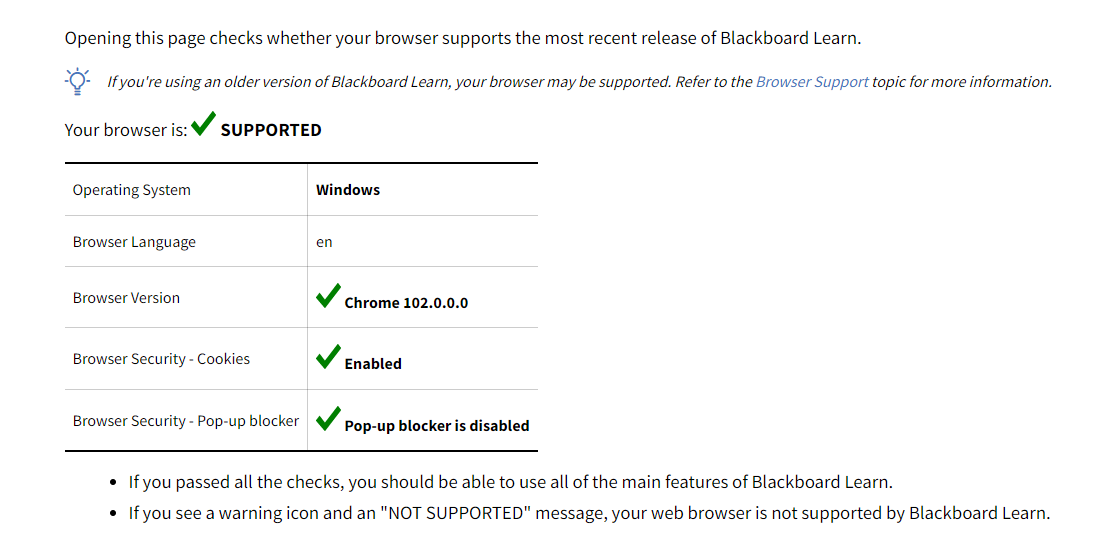Click the lightbulb tip icon
The width and height of the screenshot is (1113, 557).
(77, 80)
